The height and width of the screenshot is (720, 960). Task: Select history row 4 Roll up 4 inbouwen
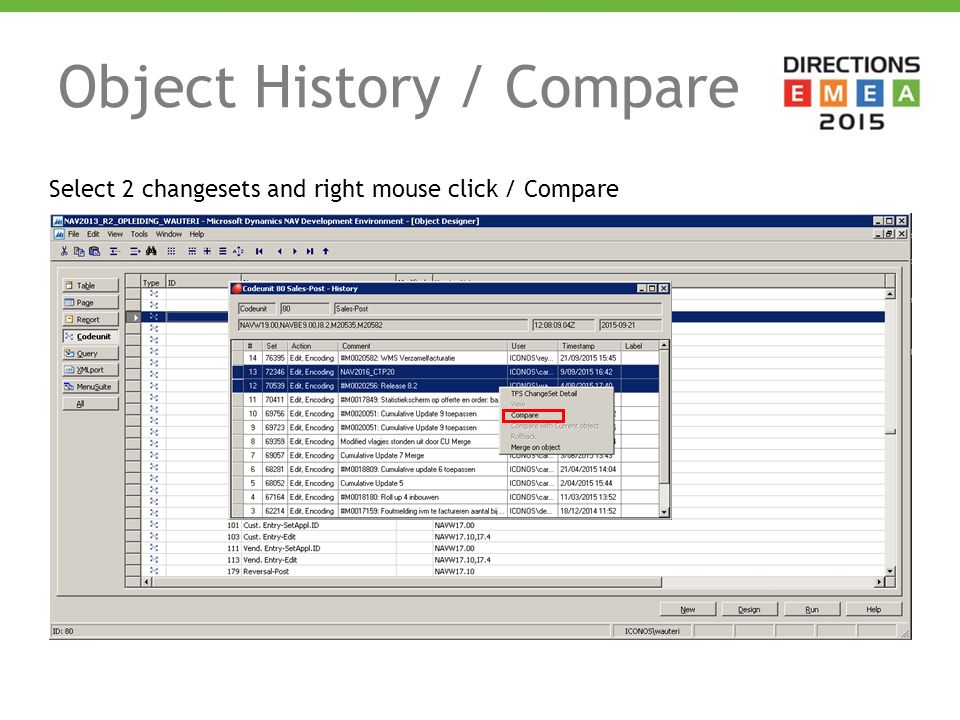[x=445, y=497]
